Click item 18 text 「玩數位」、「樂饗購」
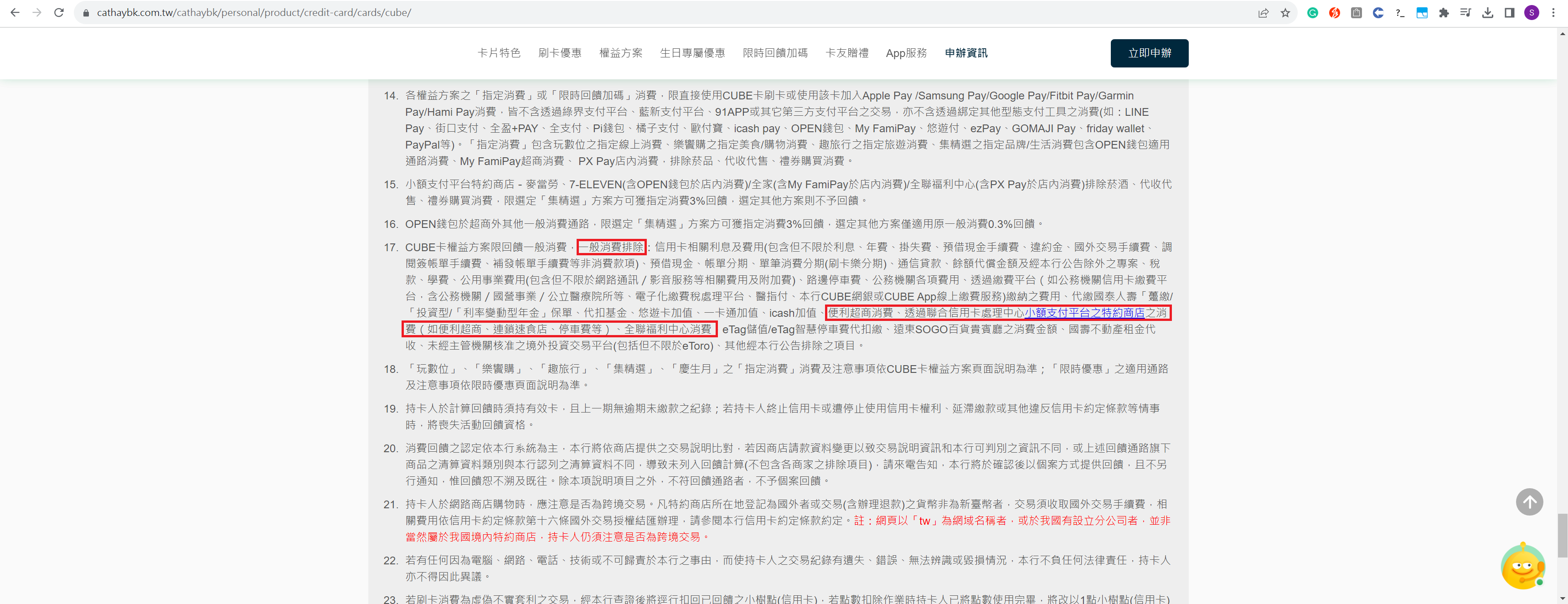This screenshot has height=604, width=1568. 786,377
